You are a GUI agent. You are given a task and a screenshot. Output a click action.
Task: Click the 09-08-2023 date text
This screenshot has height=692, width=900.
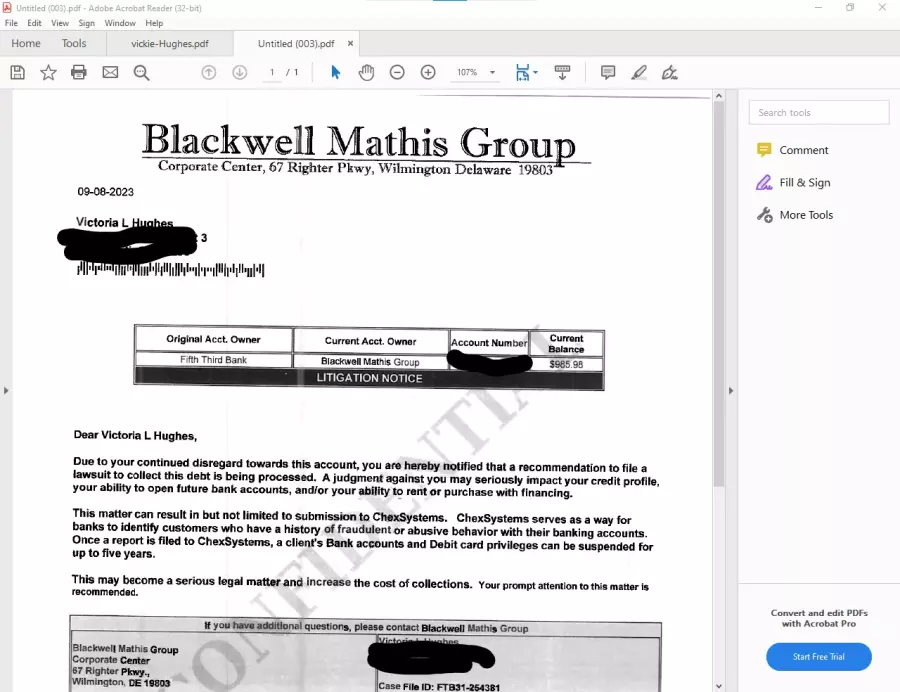[106, 192]
